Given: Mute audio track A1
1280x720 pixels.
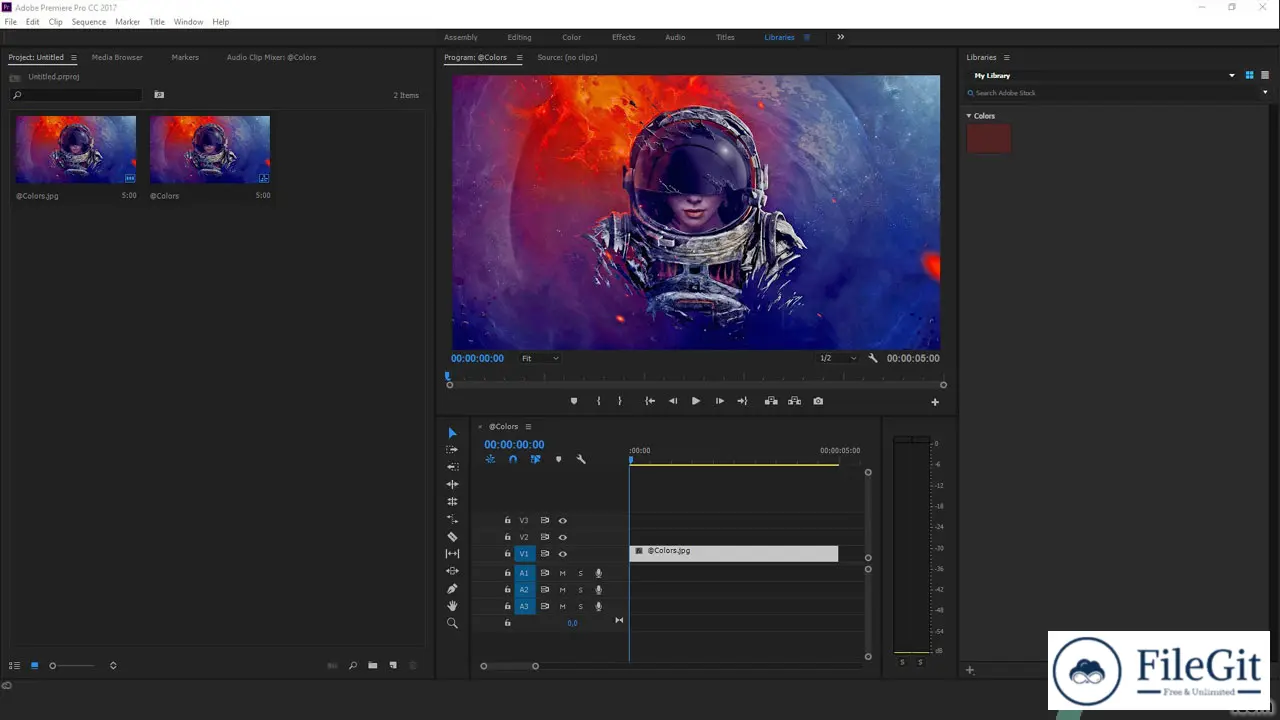Looking at the screenshot, I should point(562,573).
